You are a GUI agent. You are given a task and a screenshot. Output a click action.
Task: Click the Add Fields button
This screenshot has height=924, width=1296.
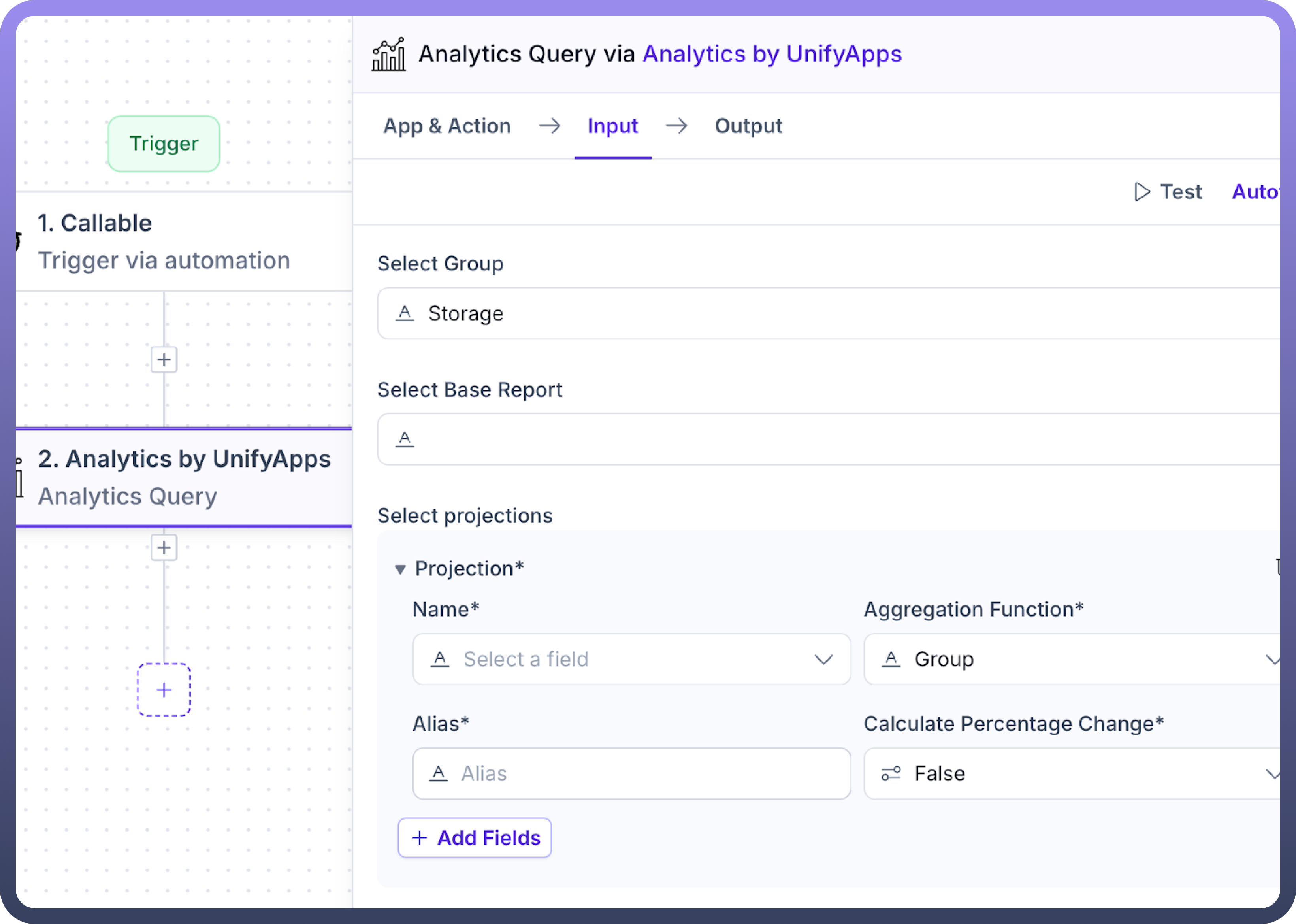(475, 837)
